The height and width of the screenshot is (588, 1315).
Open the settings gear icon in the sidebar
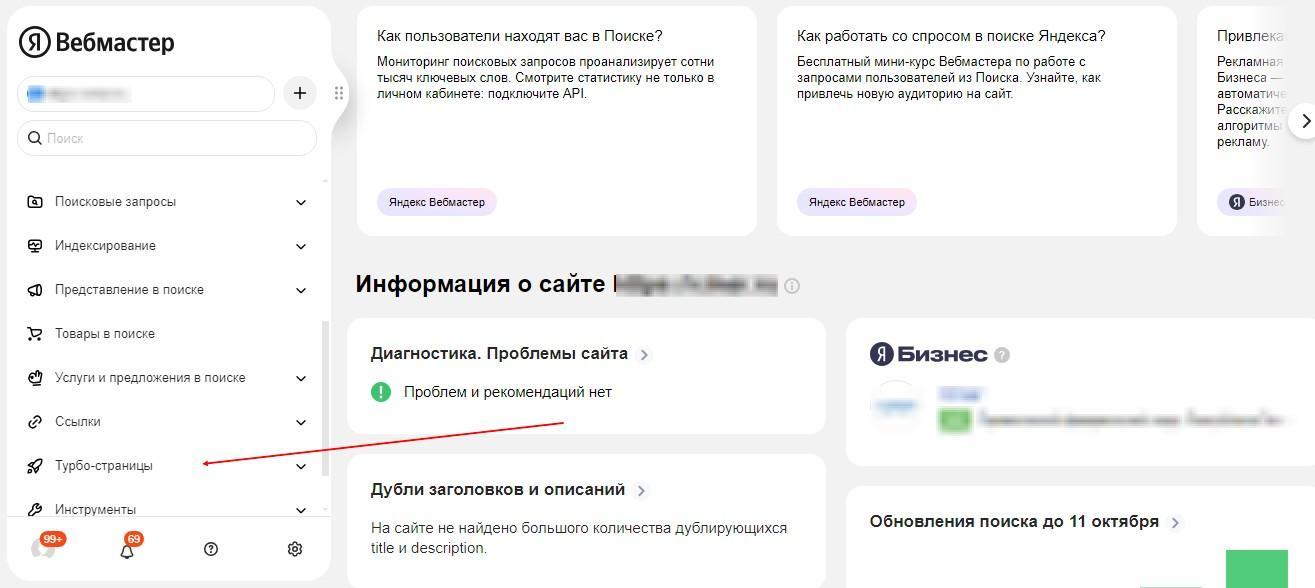(x=295, y=549)
